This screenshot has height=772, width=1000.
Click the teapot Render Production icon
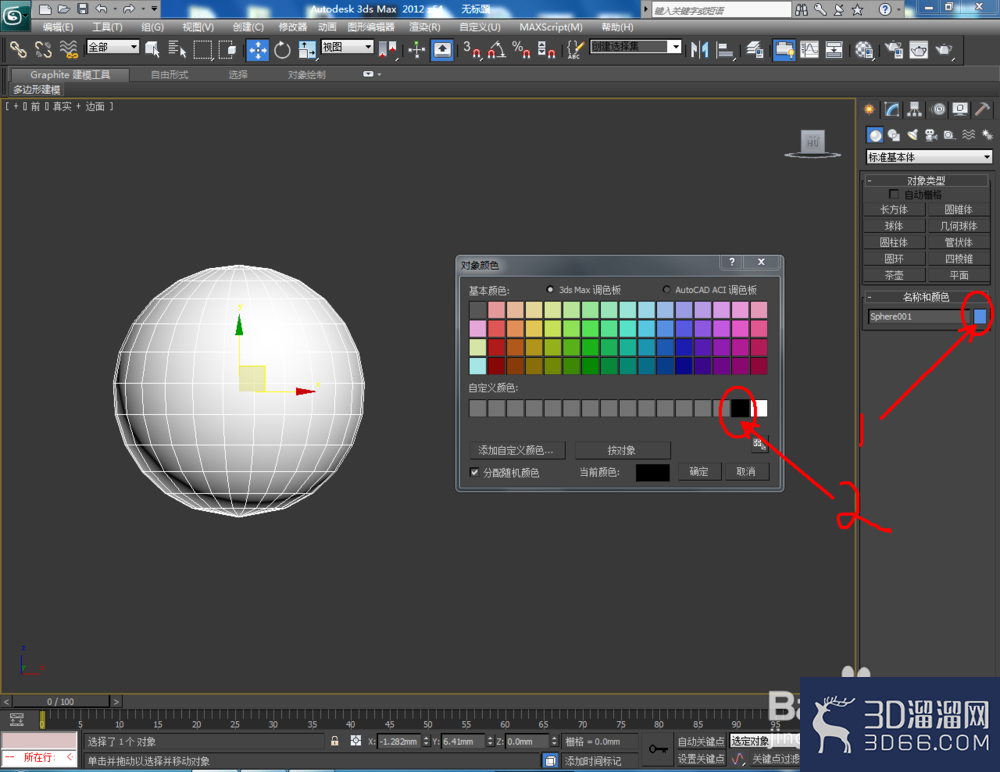pos(943,50)
